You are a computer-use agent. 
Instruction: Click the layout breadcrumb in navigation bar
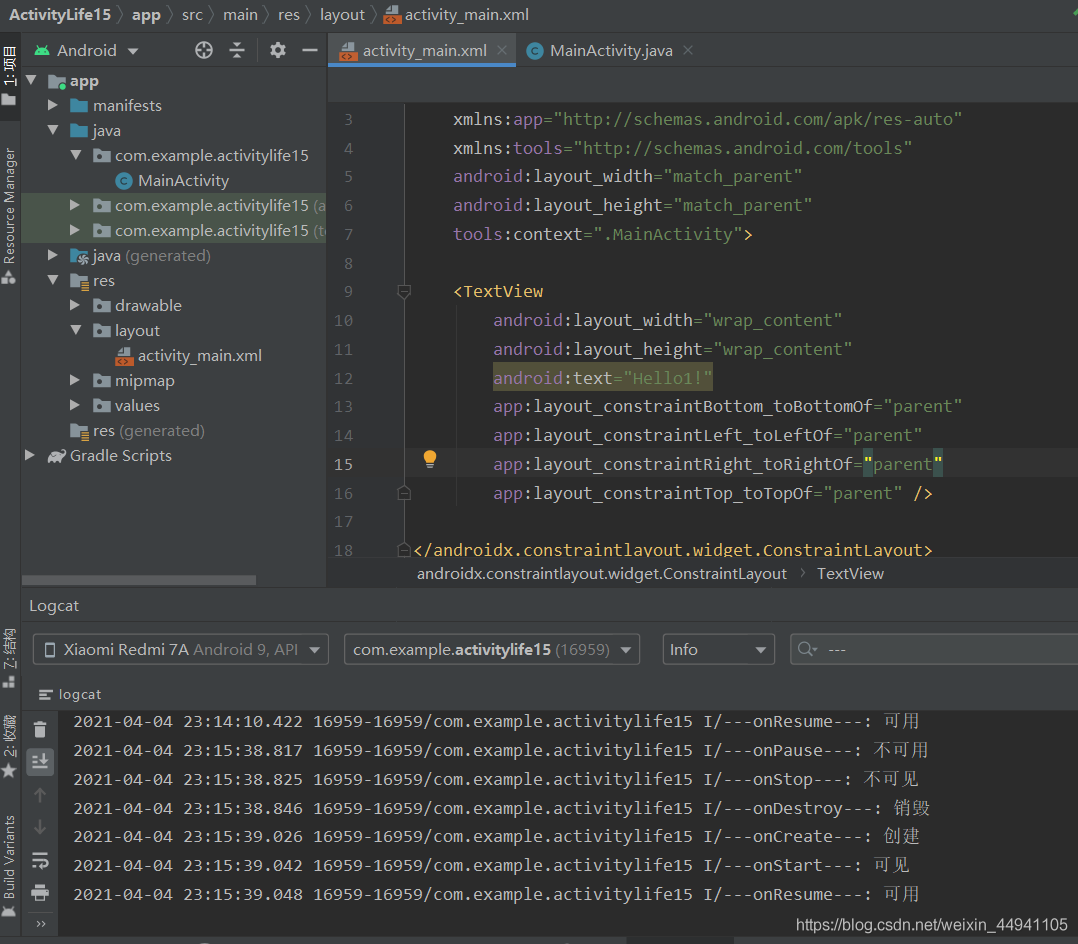tap(342, 14)
